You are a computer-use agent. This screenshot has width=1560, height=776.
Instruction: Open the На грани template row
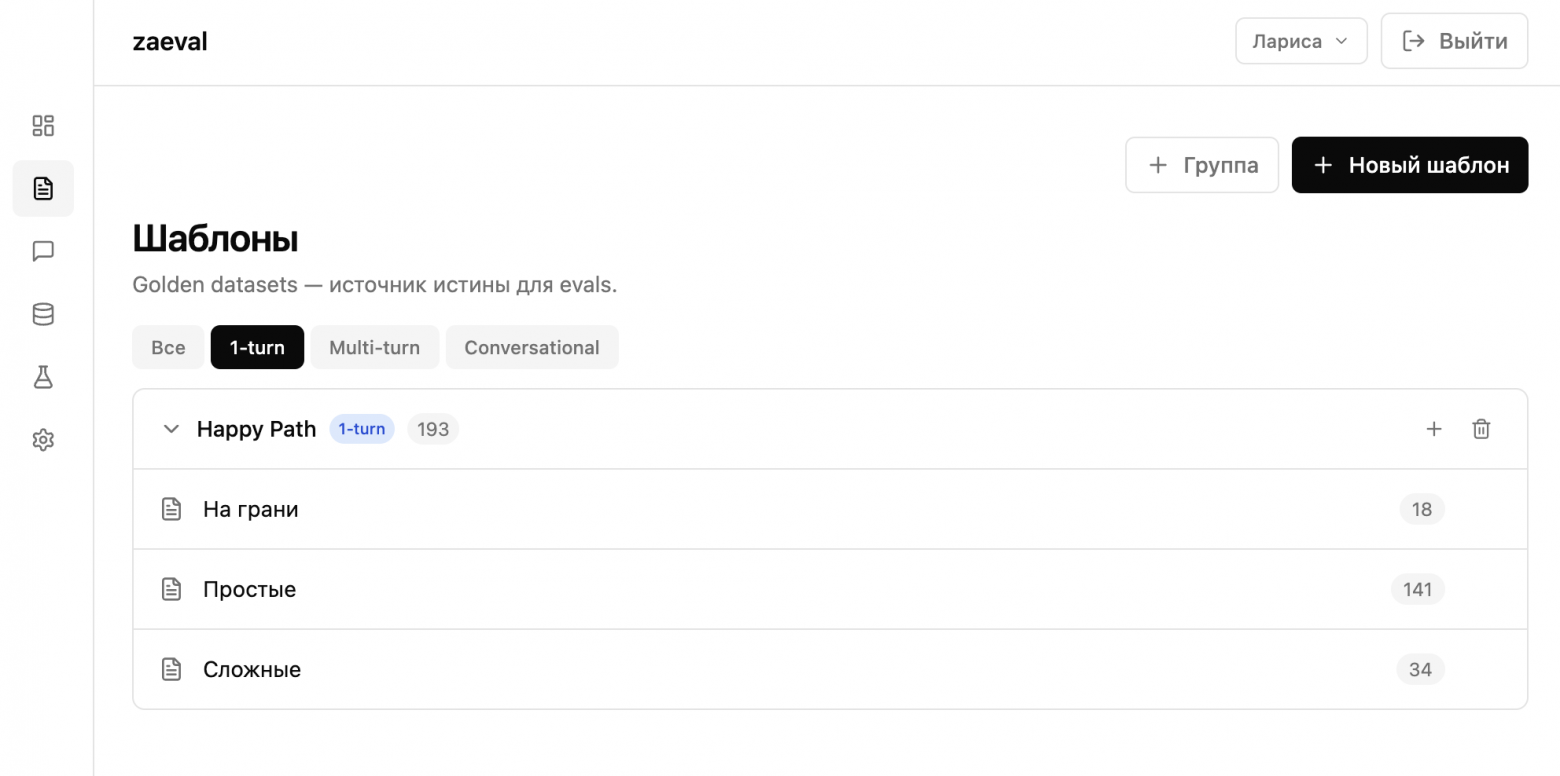coord(251,509)
